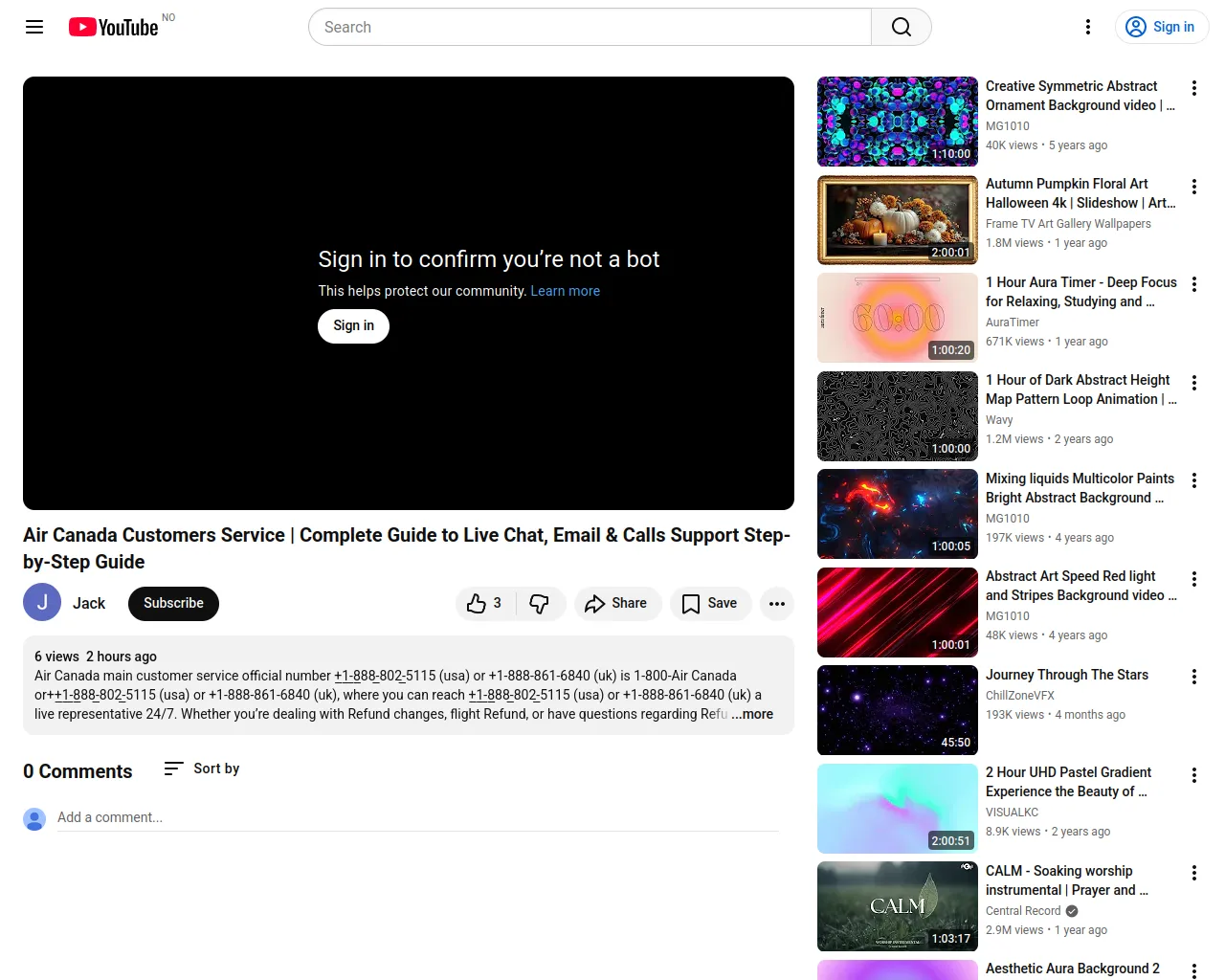Open Journey Through The Stars thumbnail
The height and width of the screenshot is (980, 1225).
pyautogui.click(x=898, y=710)
